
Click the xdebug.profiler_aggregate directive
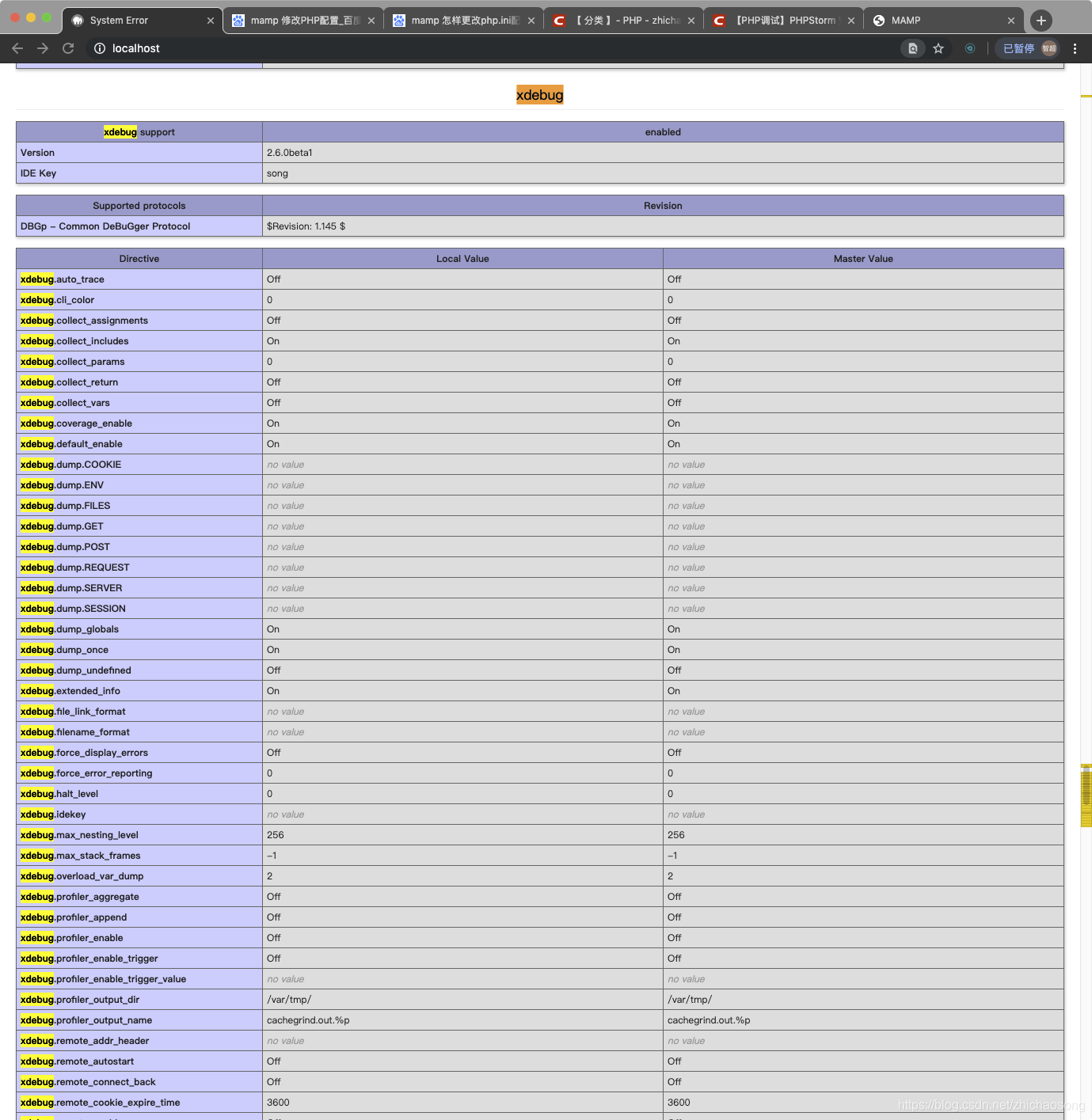pos(80,897)
